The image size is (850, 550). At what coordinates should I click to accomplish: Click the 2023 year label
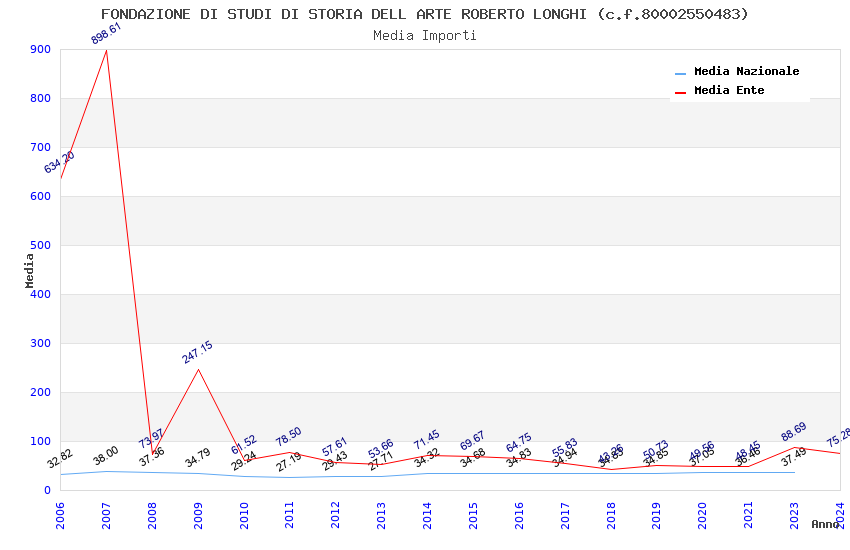[794, 515]
